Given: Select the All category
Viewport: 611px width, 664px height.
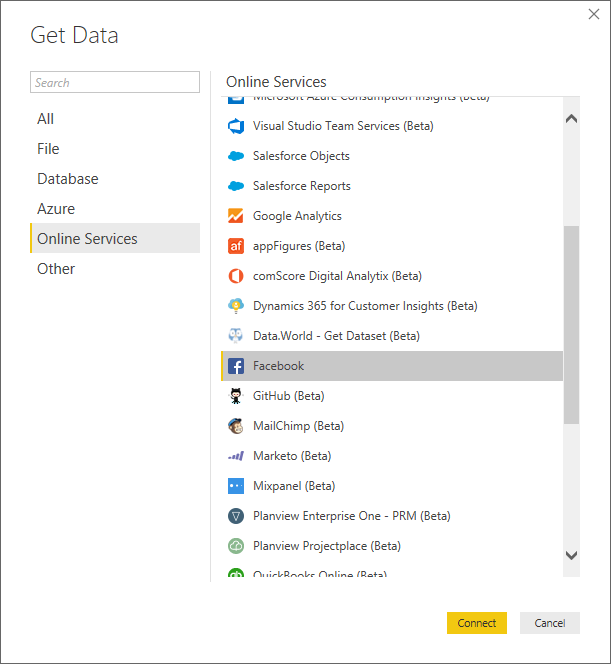Looking at the screenshot, I should [x=115, y=119].
